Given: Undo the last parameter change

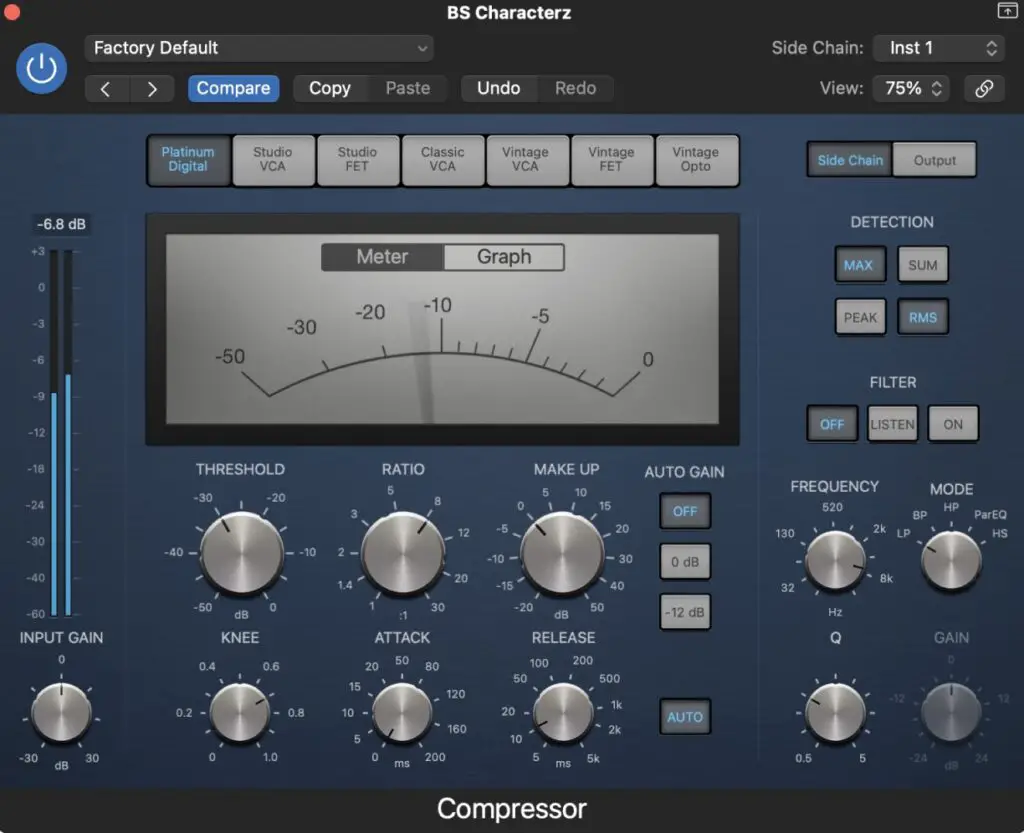Looking at the screenshot, I should tap(499, 88).
